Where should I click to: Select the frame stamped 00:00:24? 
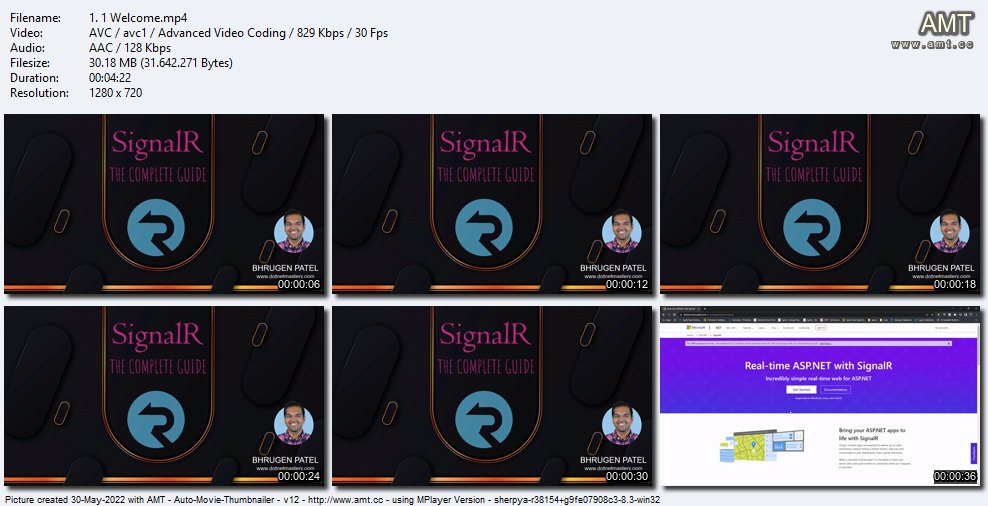(164, 396)
